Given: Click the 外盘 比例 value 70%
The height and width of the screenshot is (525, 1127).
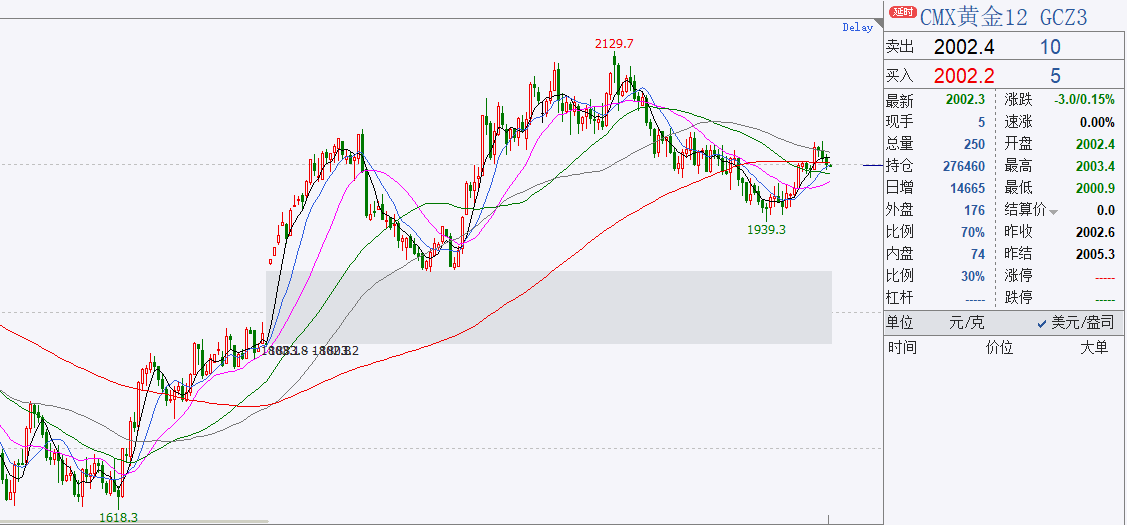Looking at the screenshot, I should point(973,232).
